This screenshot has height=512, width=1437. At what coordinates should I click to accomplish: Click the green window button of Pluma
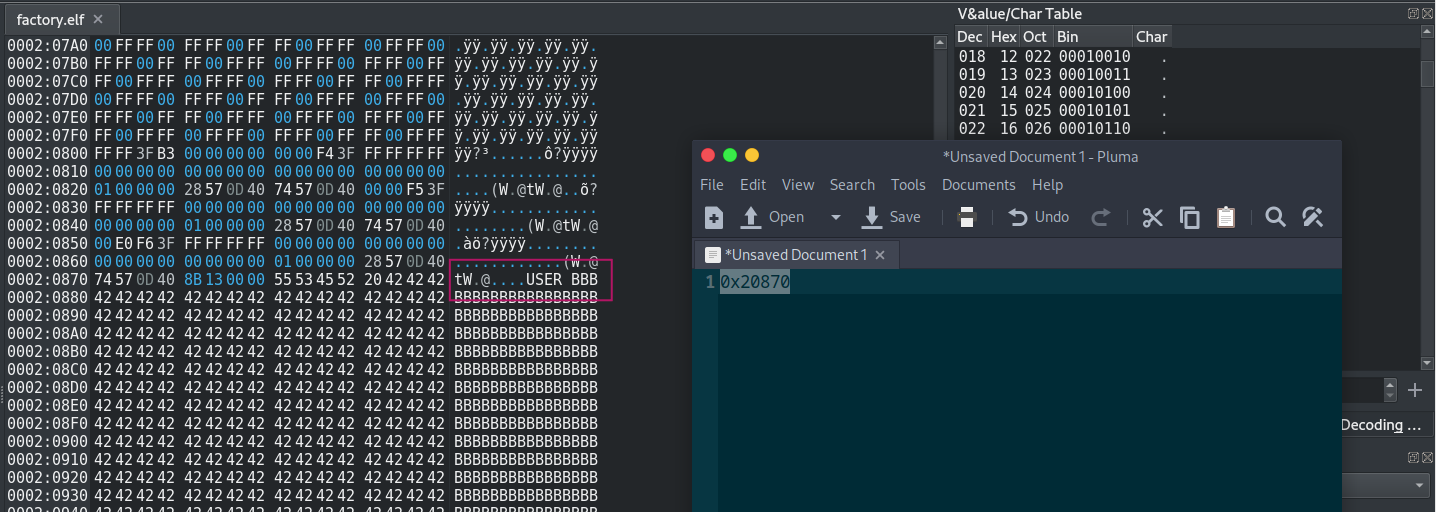[x=730, y=155]
